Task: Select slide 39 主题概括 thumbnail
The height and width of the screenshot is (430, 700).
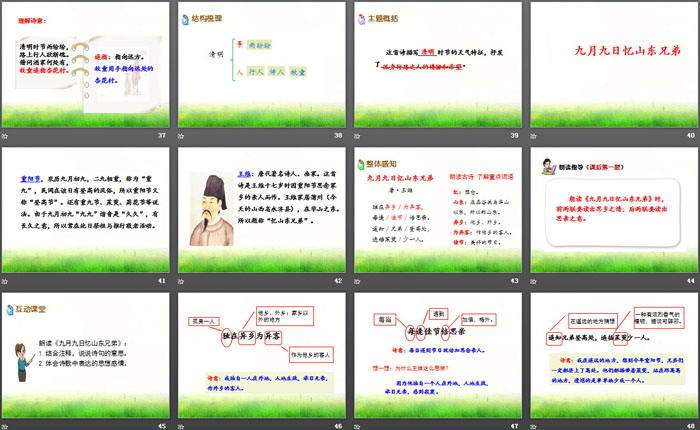Action: pyautogui.click(x=438, y=65)
